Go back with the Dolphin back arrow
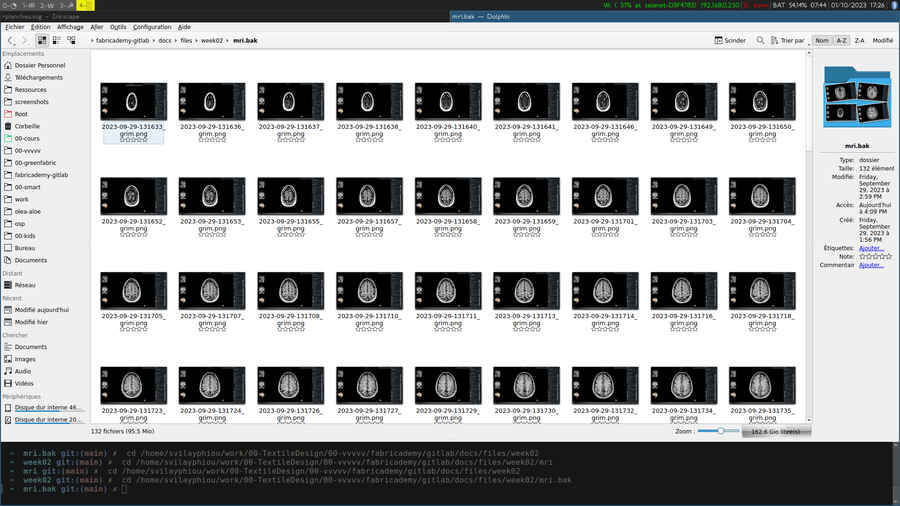Screen dimensions: 900x506 (10, 41)
